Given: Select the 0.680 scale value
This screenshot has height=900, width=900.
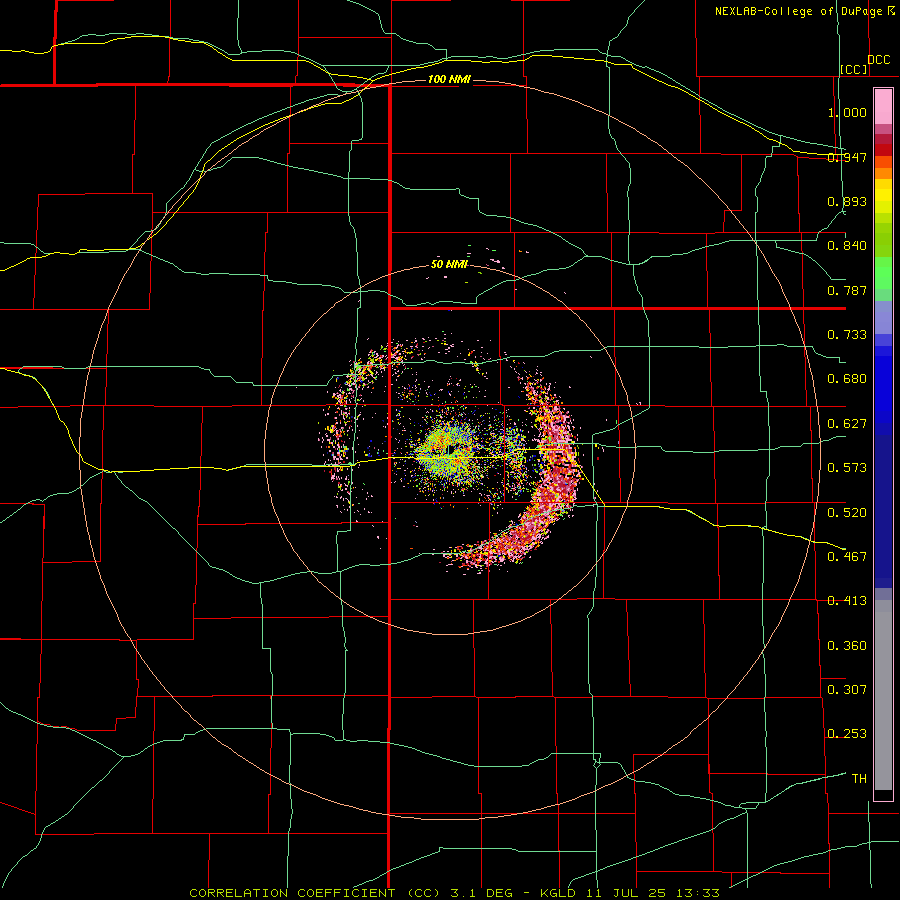Looking at the screenshot, I should [x=847, y=379].
